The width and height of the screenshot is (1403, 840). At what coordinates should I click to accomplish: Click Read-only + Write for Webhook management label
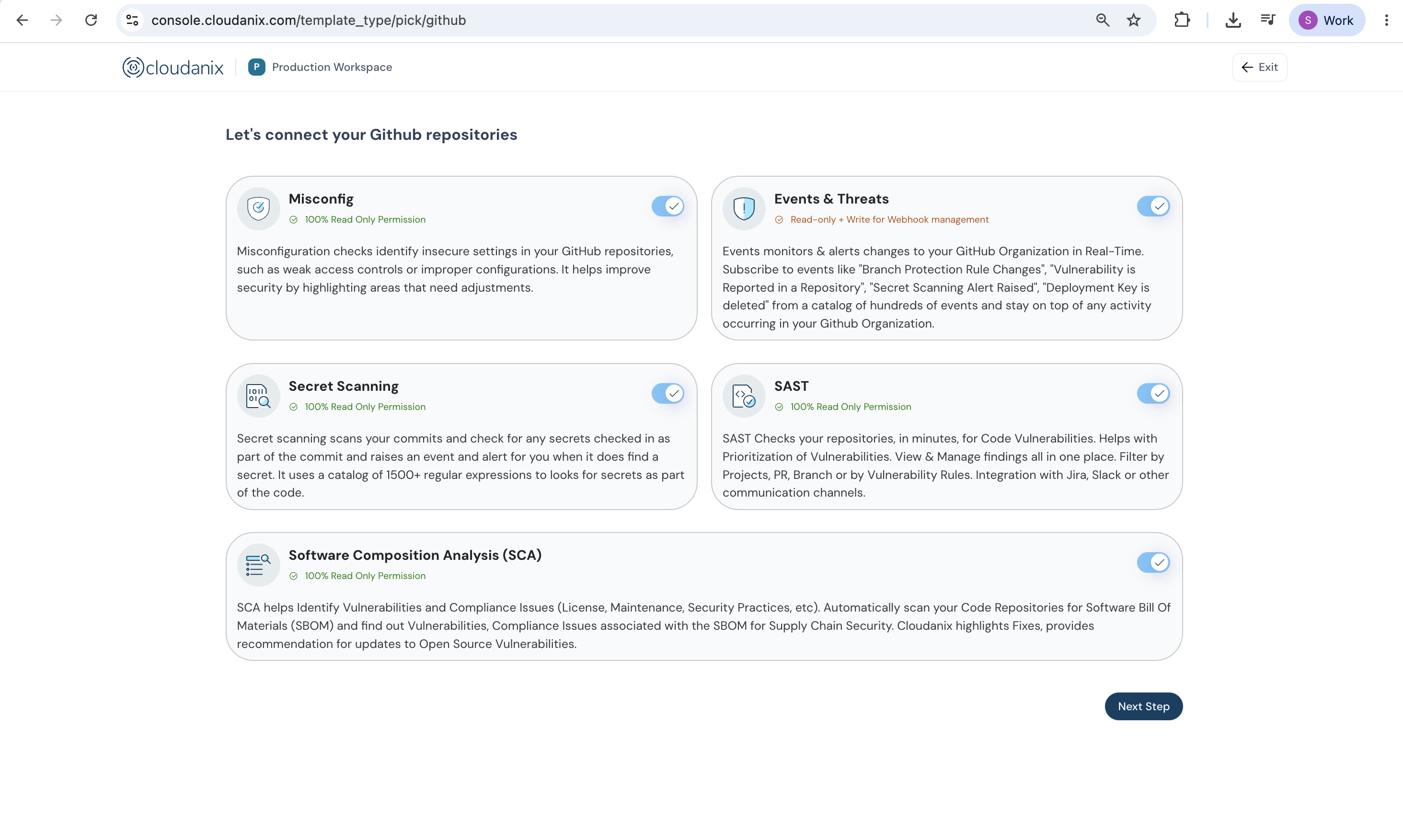pos(889,220)
